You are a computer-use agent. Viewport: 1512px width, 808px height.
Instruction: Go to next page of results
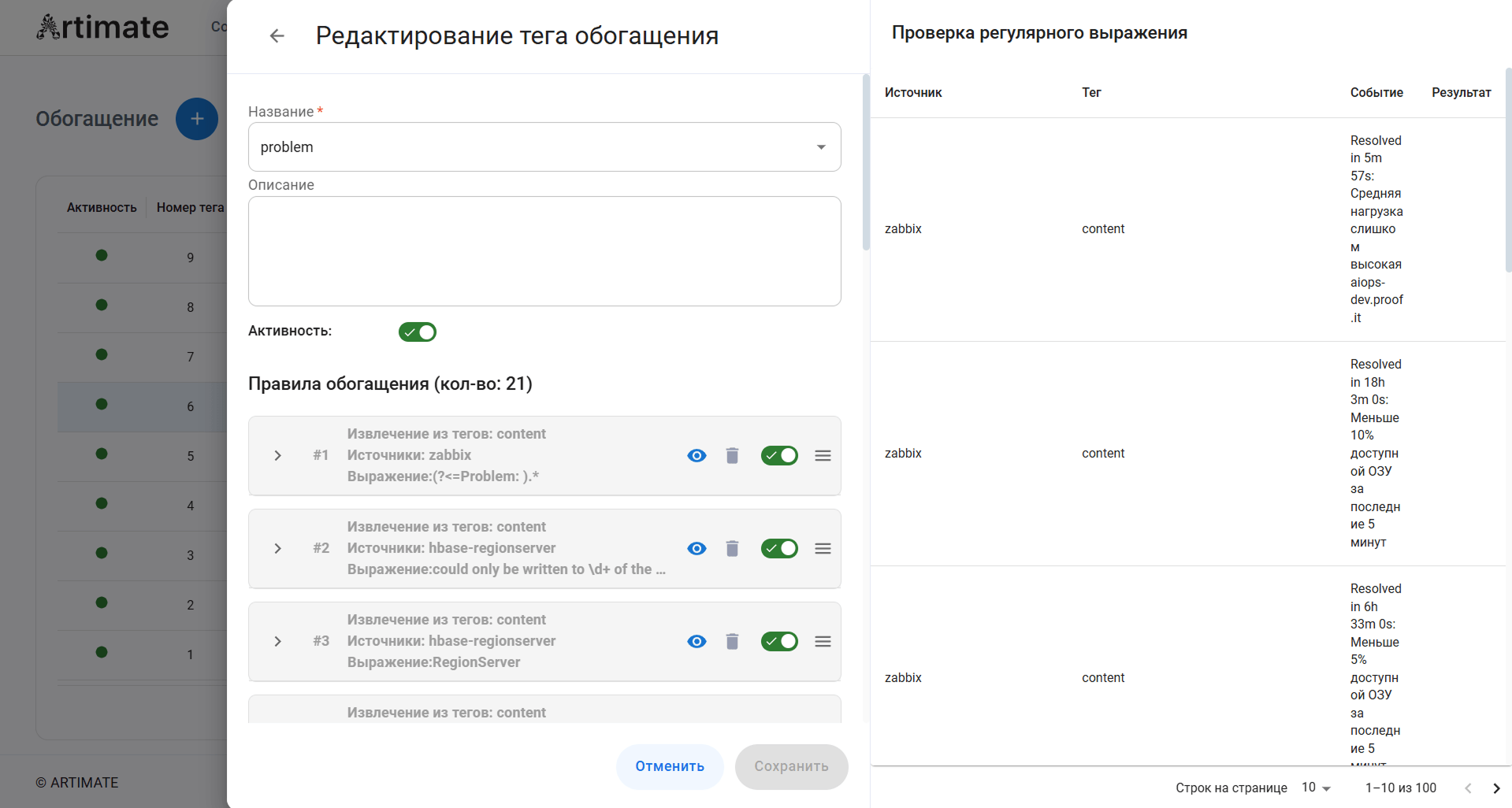point(1495,788)
